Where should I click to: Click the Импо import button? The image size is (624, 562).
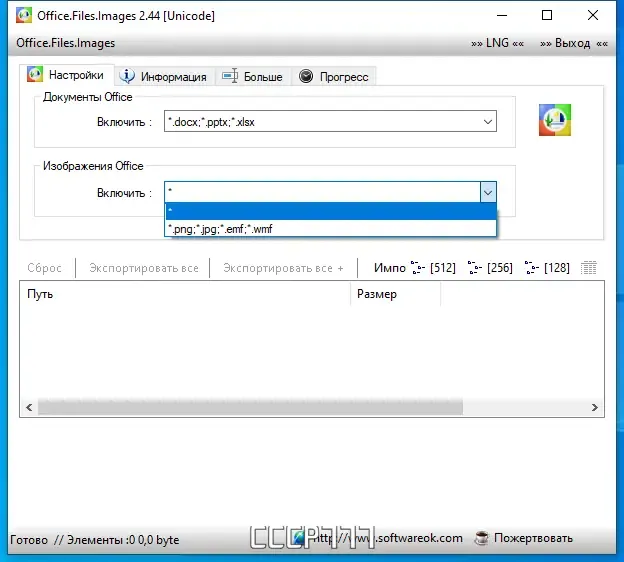click(x=390, y=268)
